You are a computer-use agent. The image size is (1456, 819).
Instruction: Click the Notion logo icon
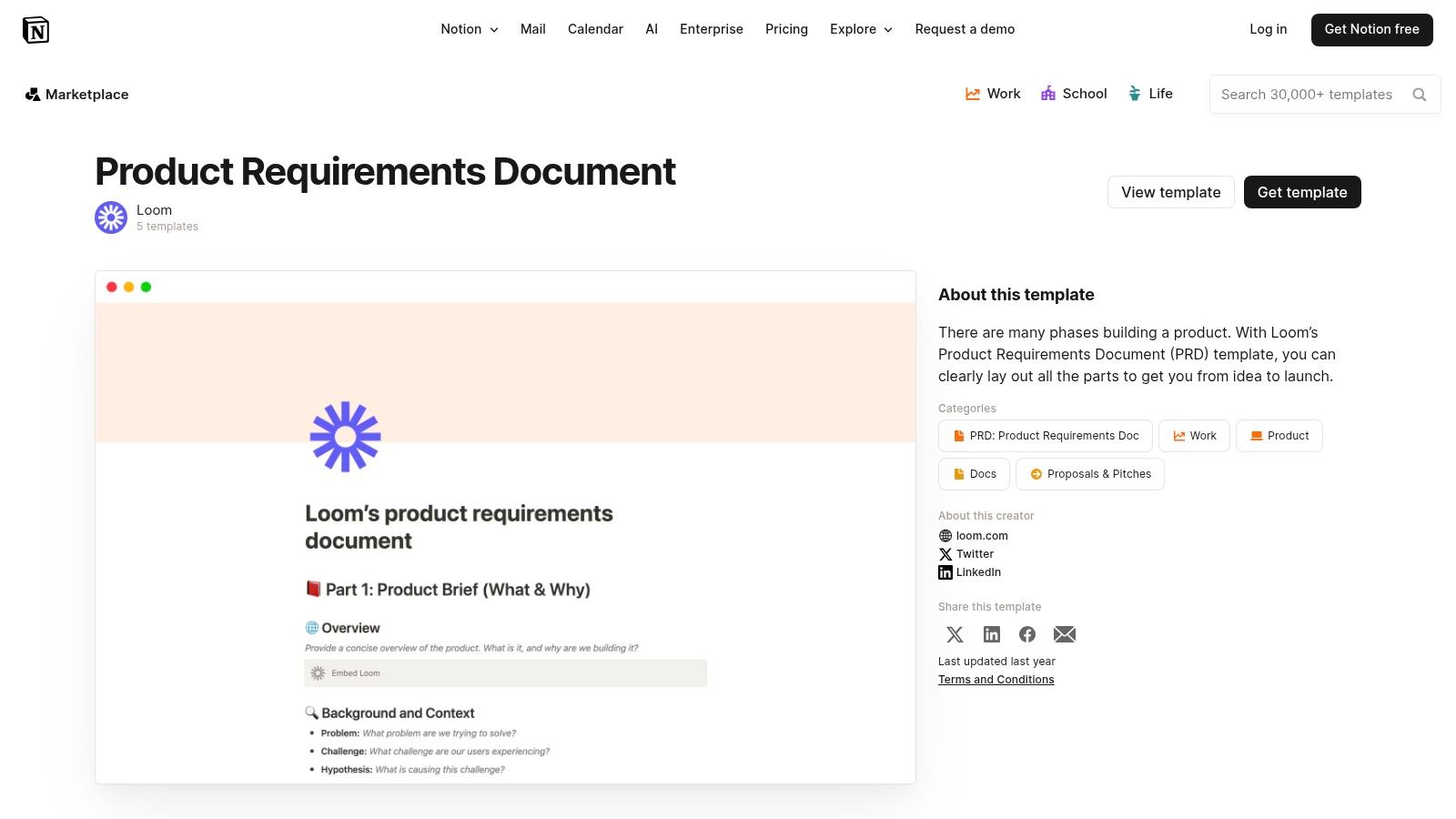[x=35, y=30]
